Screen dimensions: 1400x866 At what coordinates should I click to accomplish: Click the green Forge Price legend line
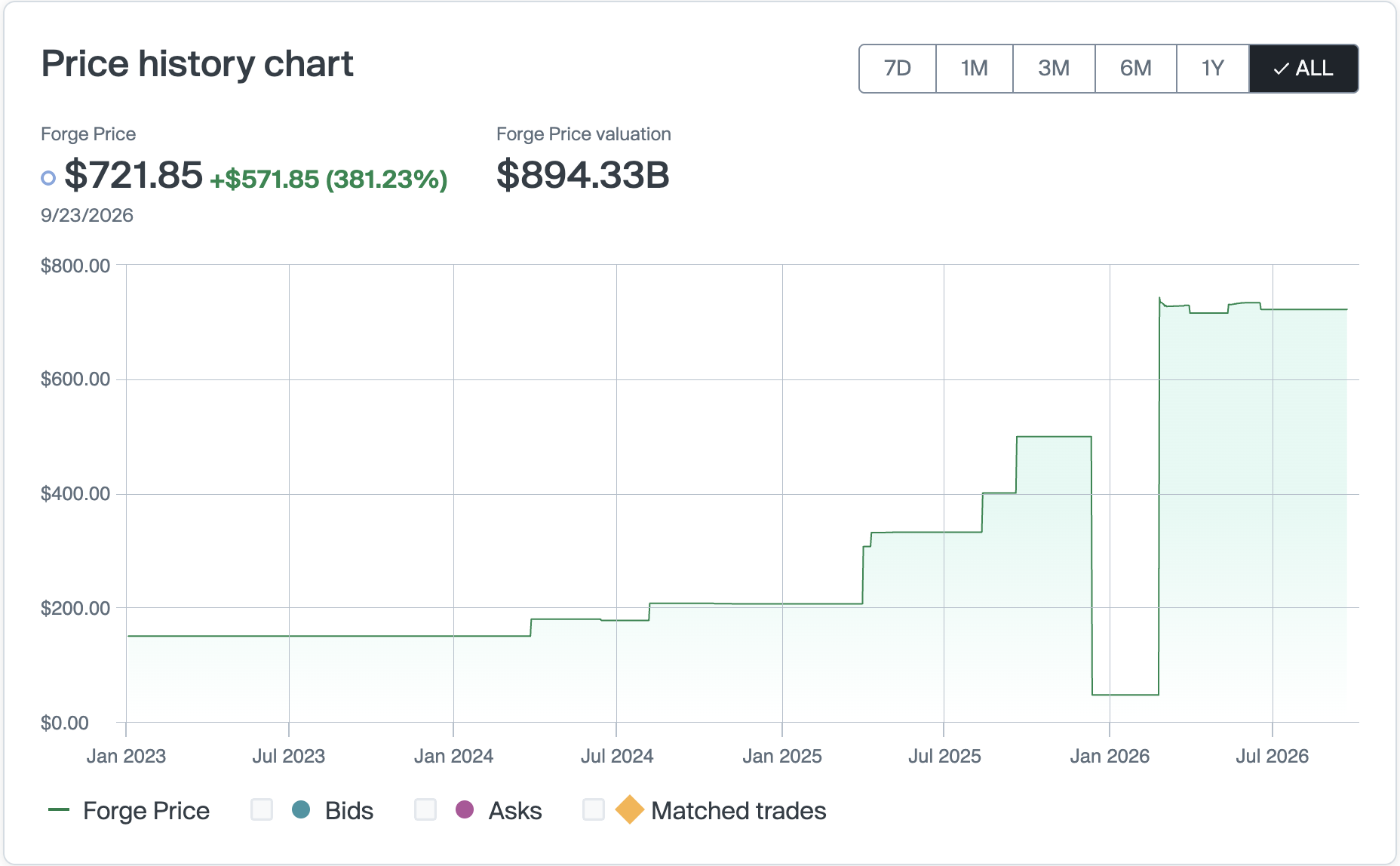pos(59,809)
